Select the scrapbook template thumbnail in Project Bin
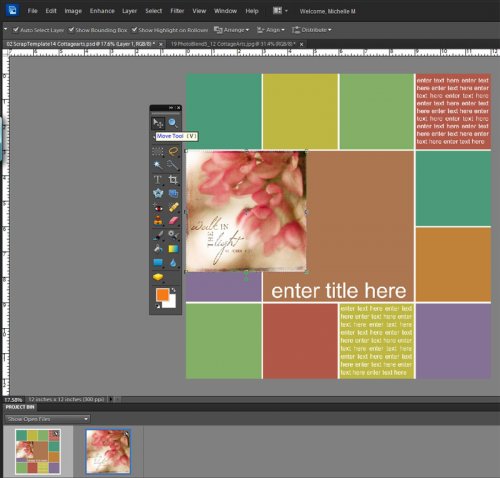 pos(38,451)
